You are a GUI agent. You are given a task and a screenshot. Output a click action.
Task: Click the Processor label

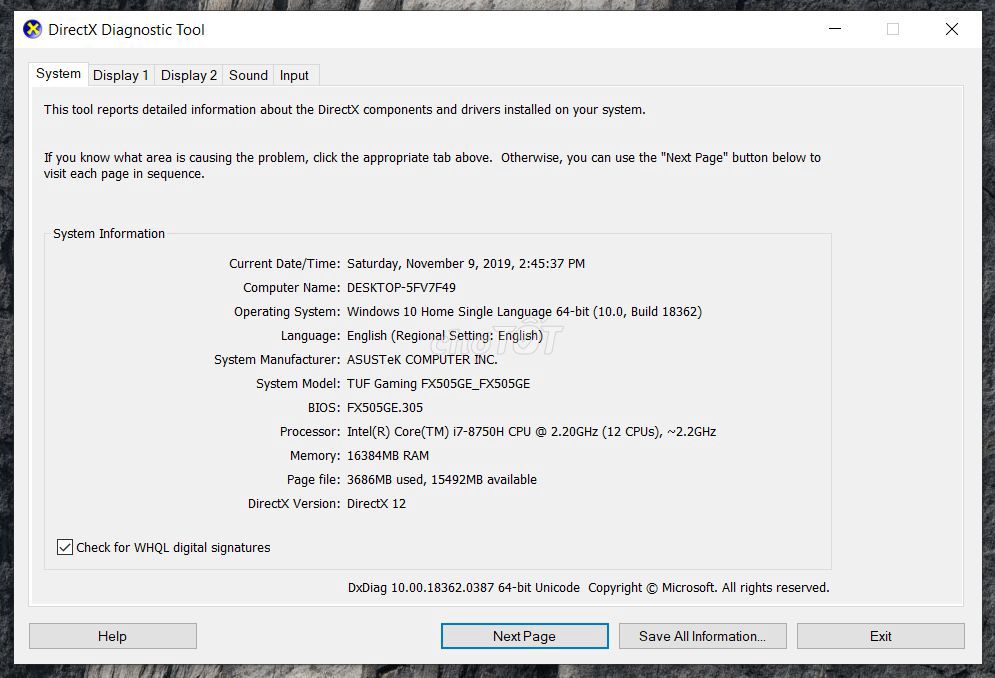(310, 432)
